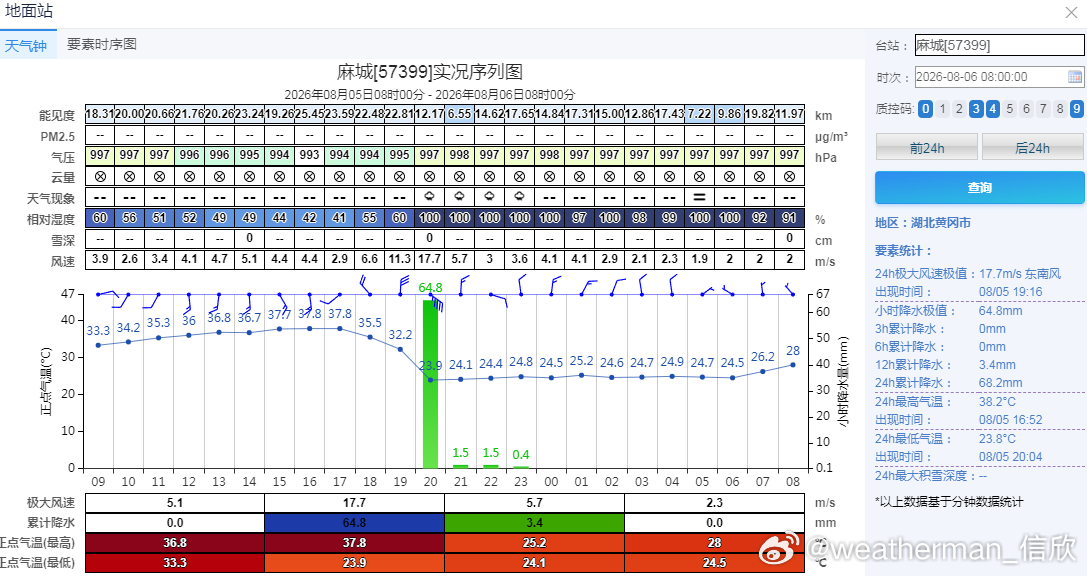The image size is (1087, 576).
Task: Click the temperature point labeled 28
Action: click(x=793, y=365)
